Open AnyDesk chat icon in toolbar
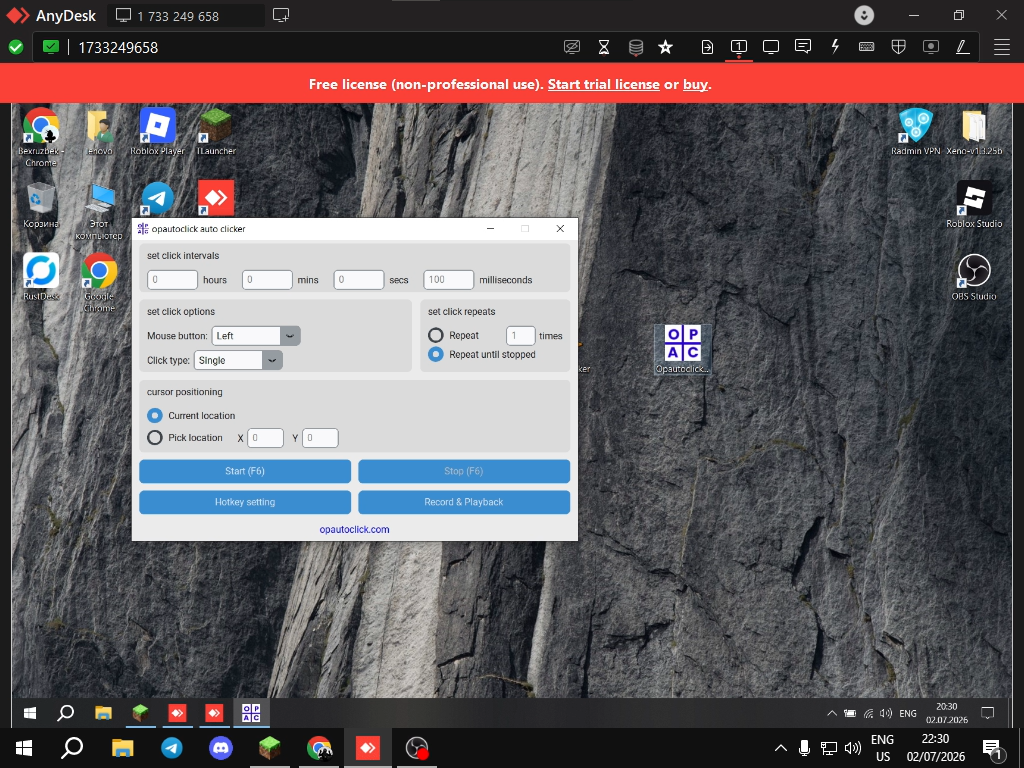The height and width of the screenshot is (768, 1024). [803, 47]
